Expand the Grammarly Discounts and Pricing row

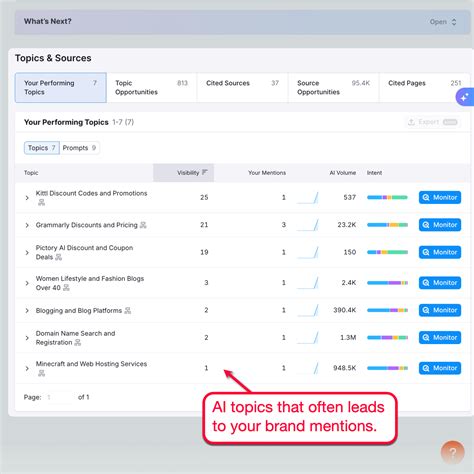(27, 225)
